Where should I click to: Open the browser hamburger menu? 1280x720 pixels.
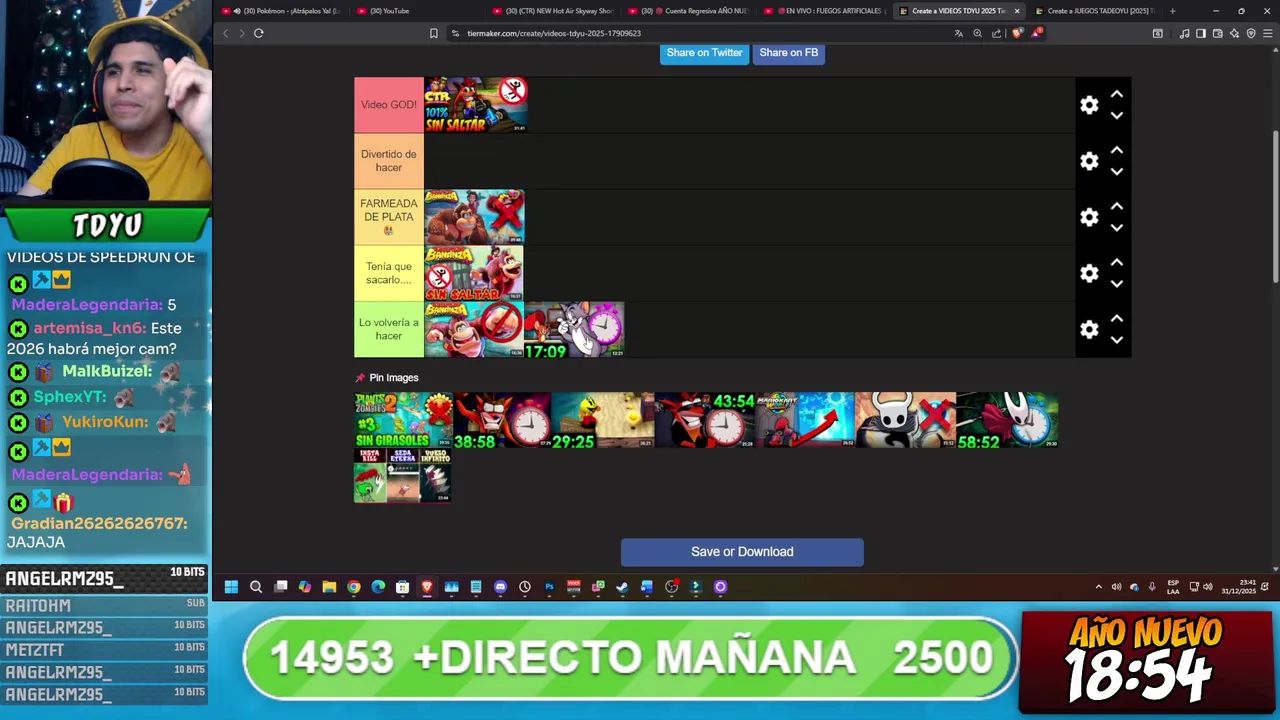click(1268, 33)
